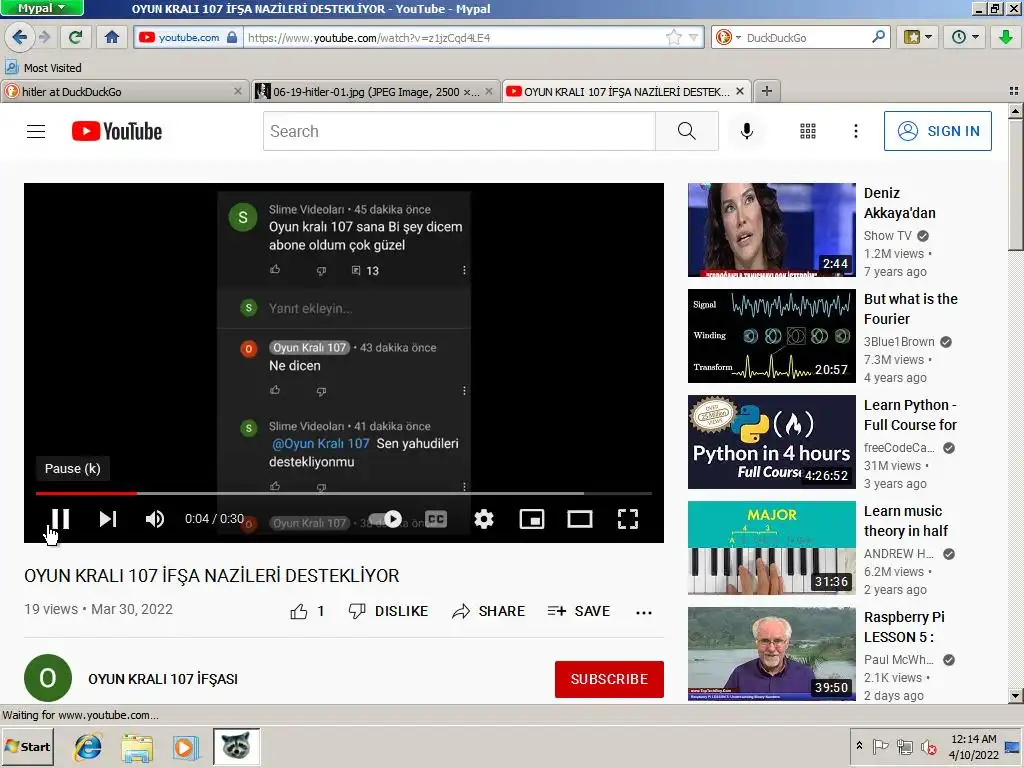
Task: Open the list all tabs button
Action: click(x=1014, y=91)
